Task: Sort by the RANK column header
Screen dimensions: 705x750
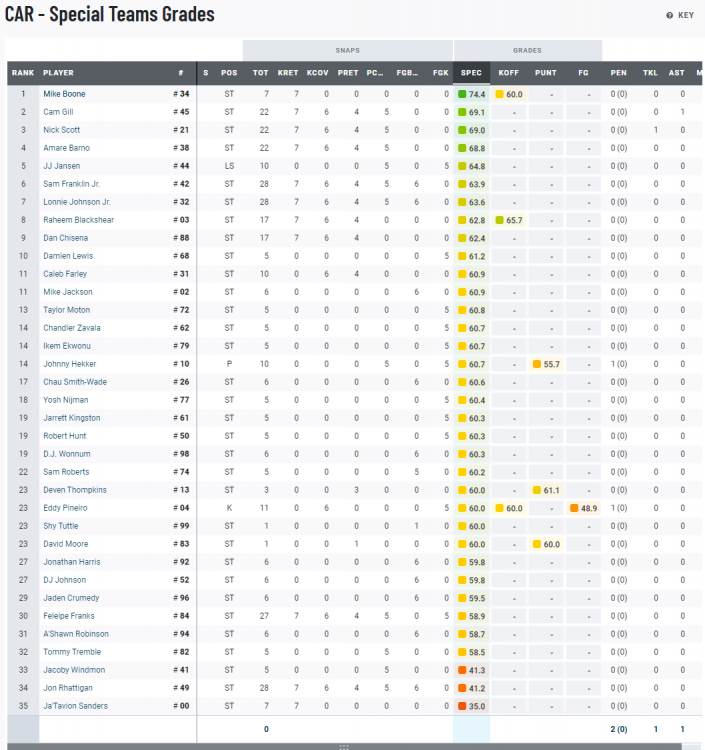Action: coord(22,73)
